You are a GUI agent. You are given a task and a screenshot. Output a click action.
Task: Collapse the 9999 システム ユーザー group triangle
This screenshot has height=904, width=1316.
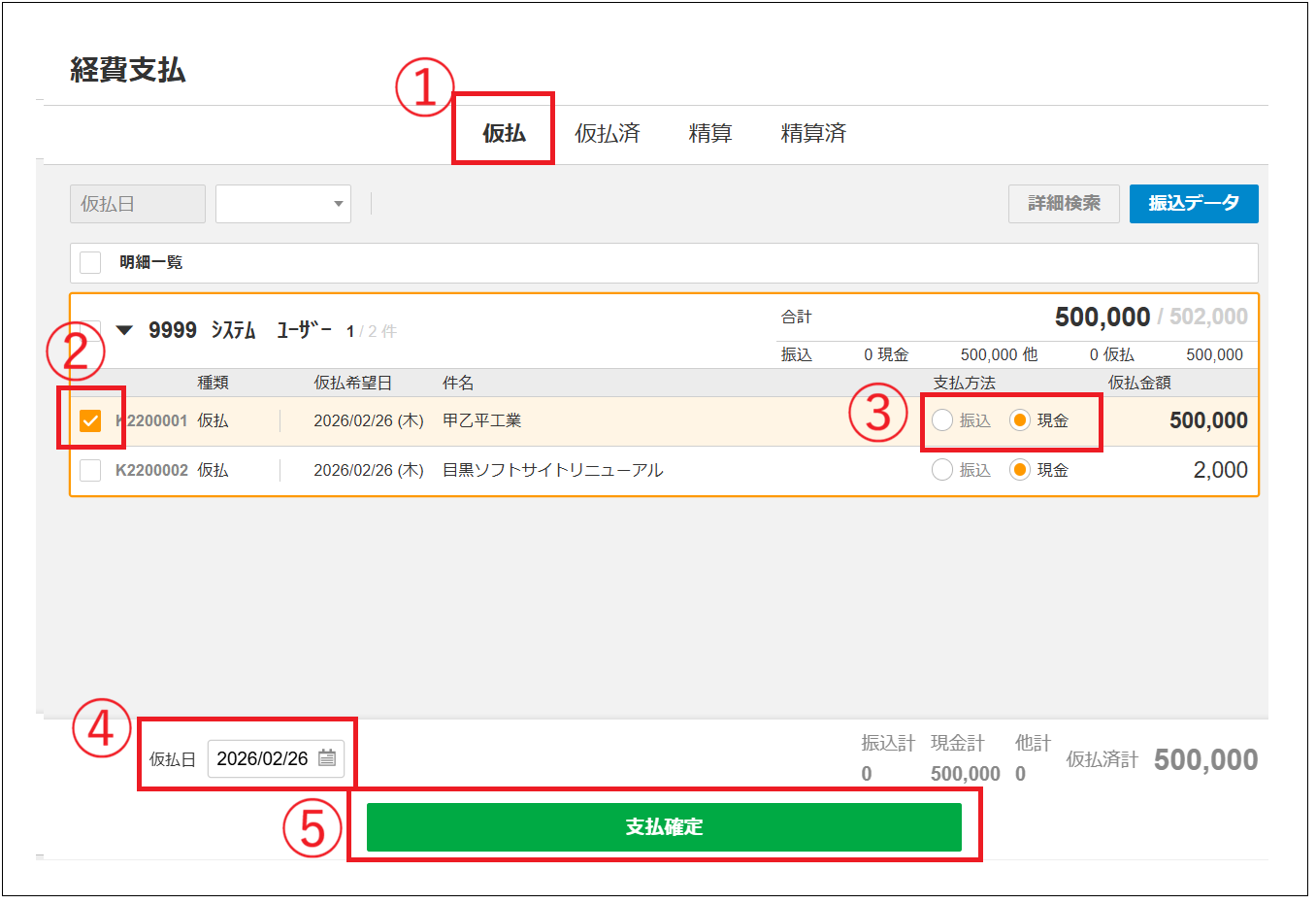124,331
